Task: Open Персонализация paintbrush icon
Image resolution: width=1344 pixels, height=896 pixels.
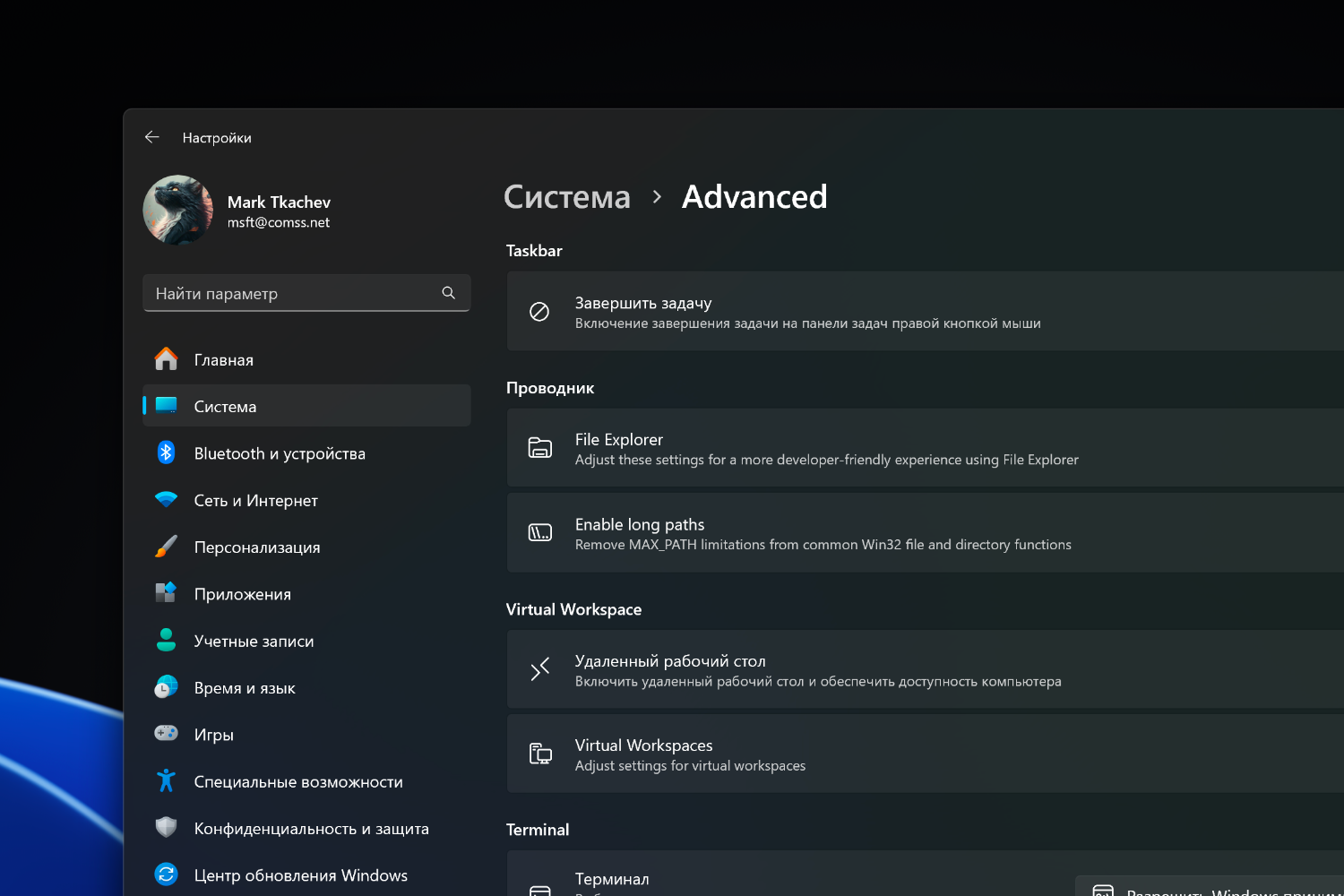Action: tap(167, 547)
